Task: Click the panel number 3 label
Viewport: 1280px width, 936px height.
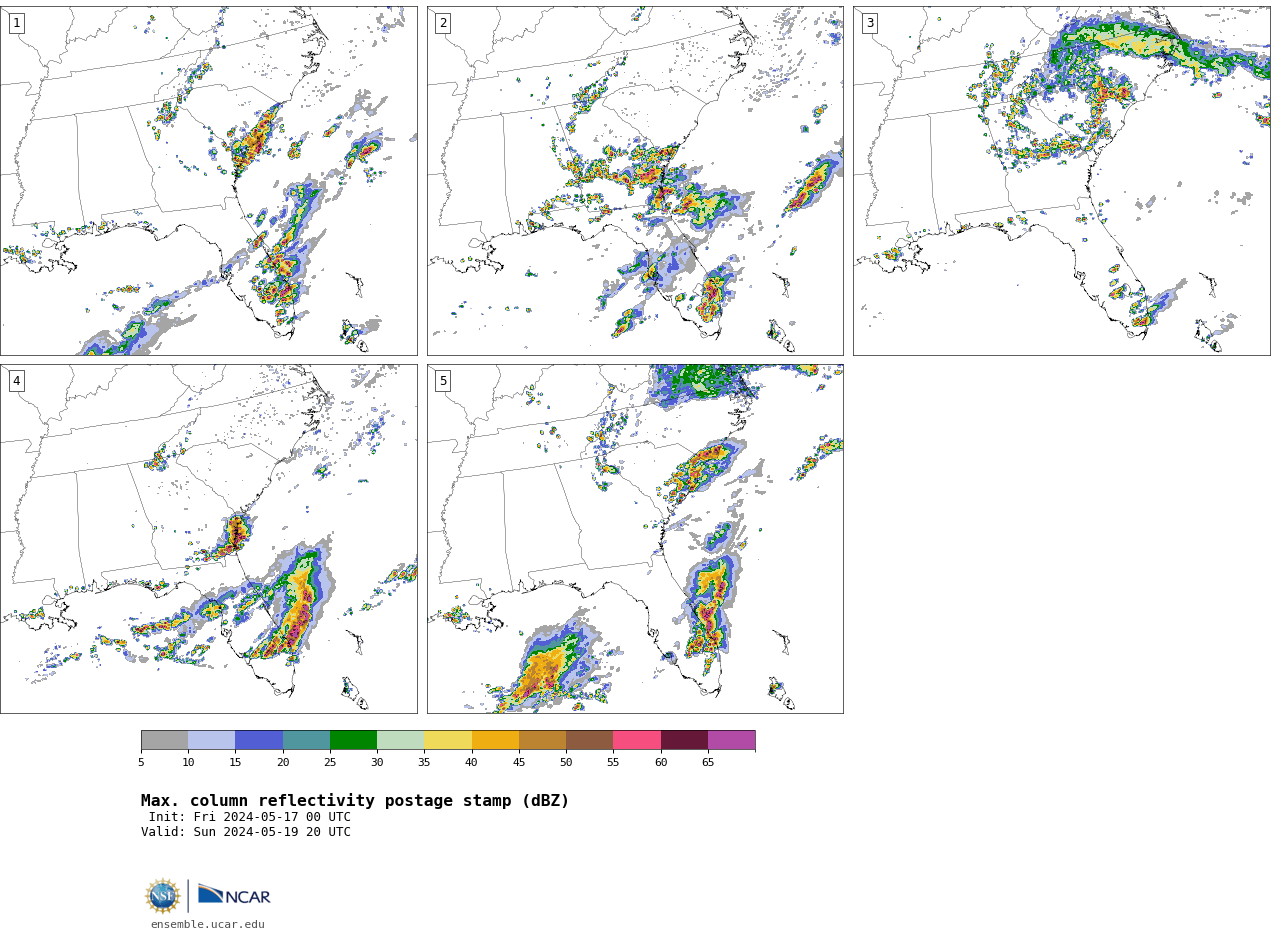Action: click(x=870, y=23)
